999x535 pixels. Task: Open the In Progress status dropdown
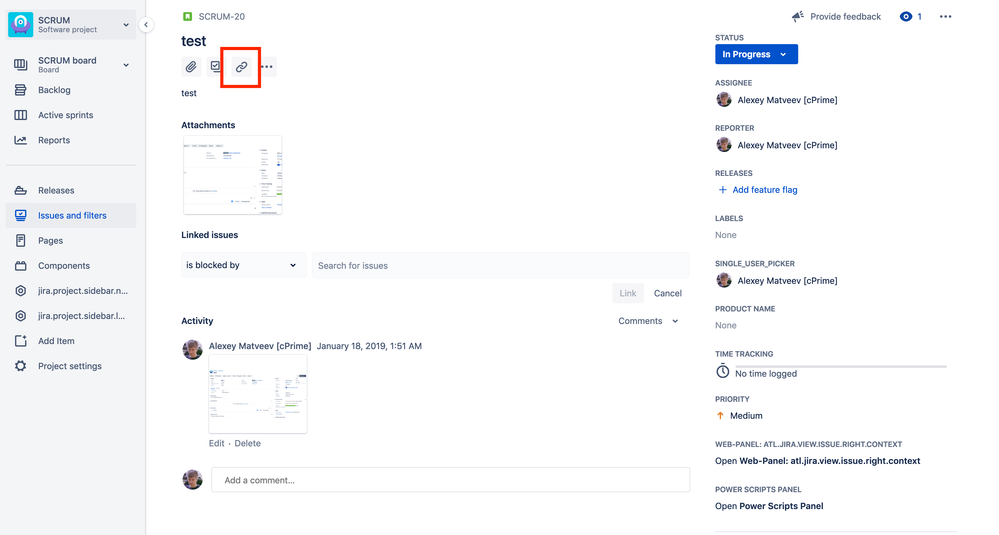(x=756, y=54)
